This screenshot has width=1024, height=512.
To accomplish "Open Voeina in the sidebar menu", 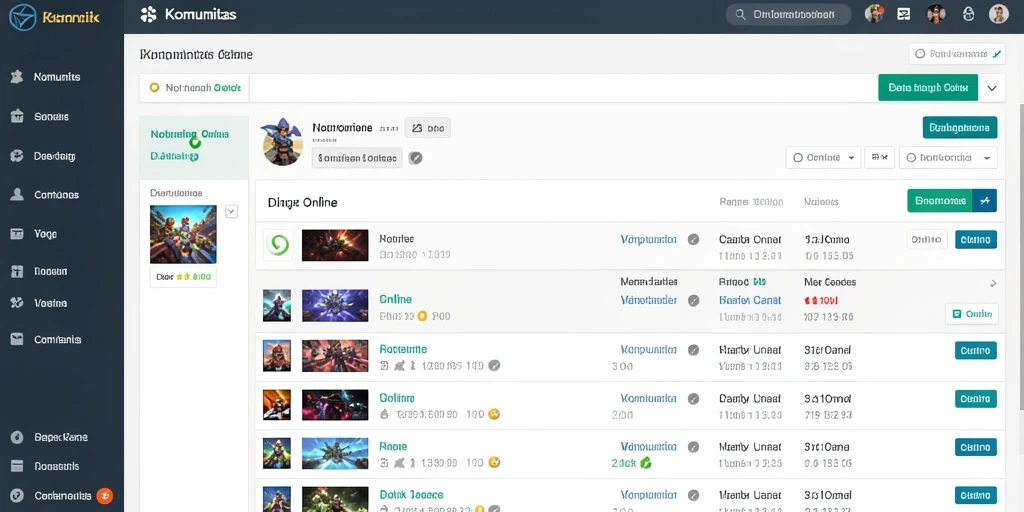I will 50,303.
